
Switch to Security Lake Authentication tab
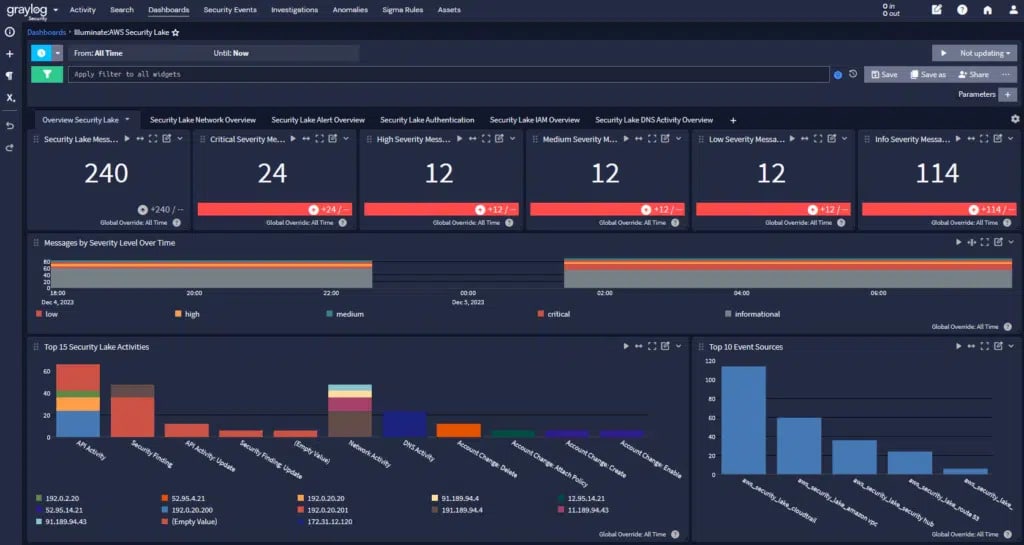tap(427, 120)
